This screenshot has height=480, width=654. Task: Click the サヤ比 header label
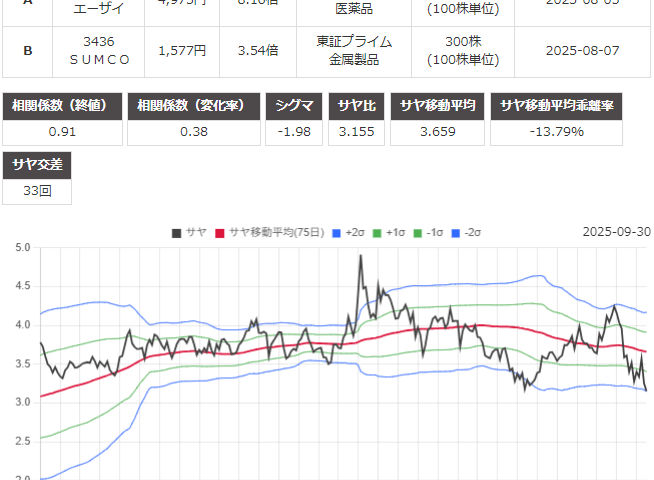pyautogui.click(x=359, y=107)
